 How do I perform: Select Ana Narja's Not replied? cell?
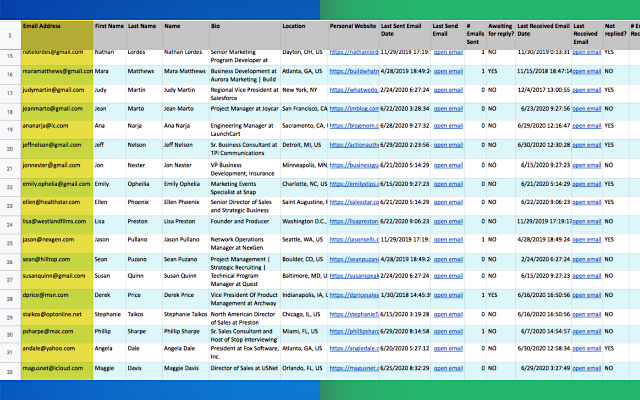[x=610, y=127]
